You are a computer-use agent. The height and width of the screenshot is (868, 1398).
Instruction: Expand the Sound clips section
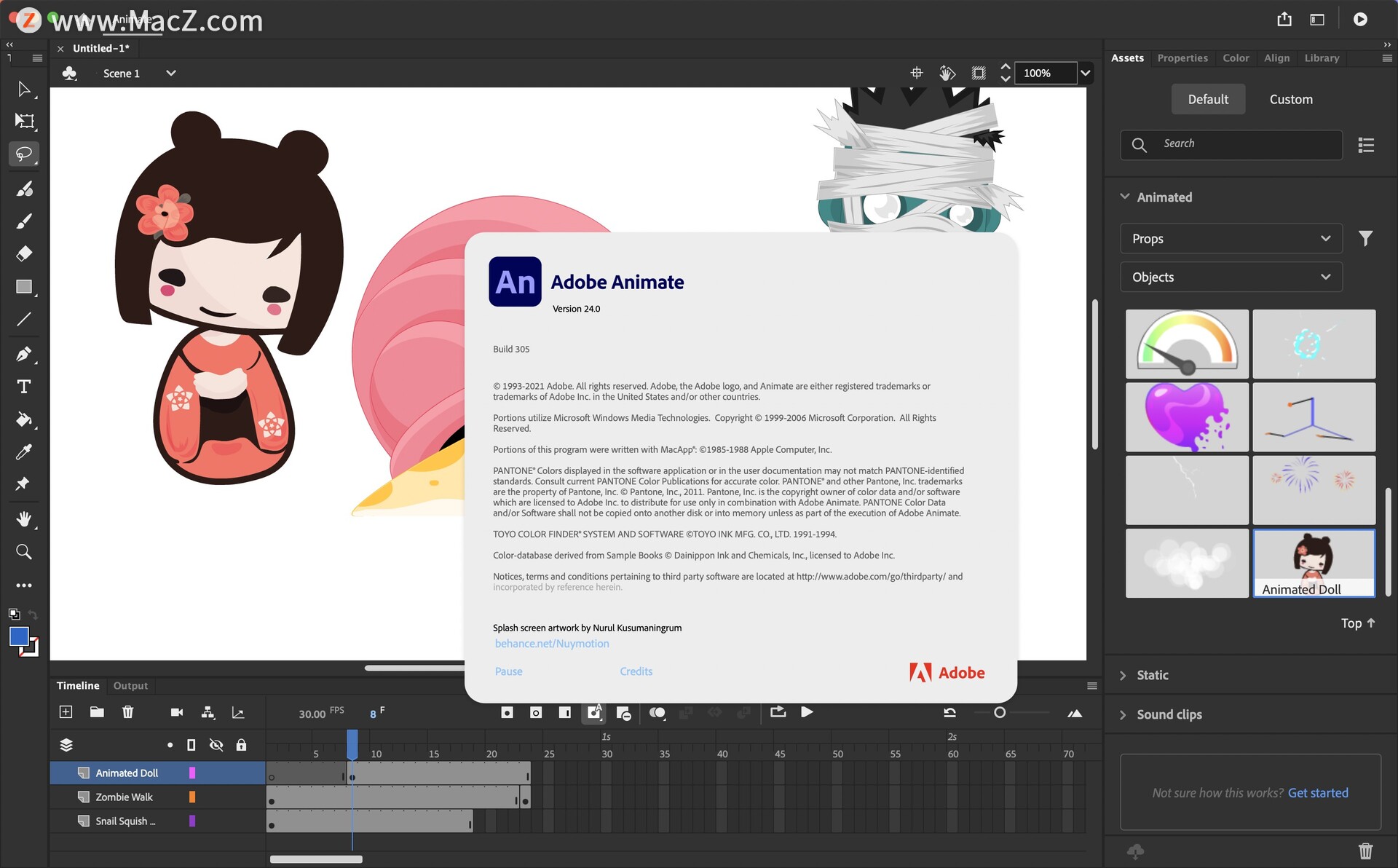coord(1123,714)
